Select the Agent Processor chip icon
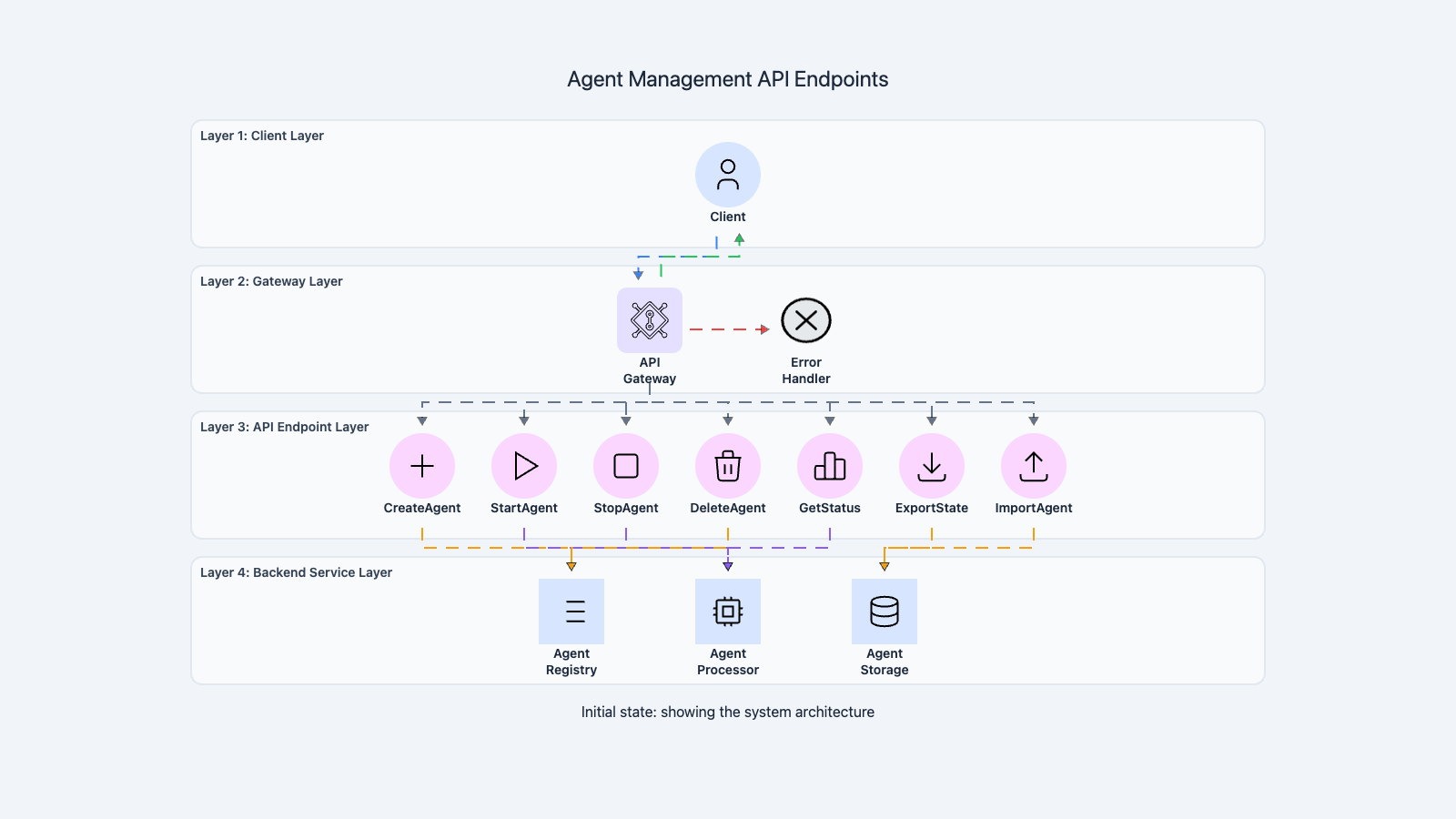 (728, 612)
